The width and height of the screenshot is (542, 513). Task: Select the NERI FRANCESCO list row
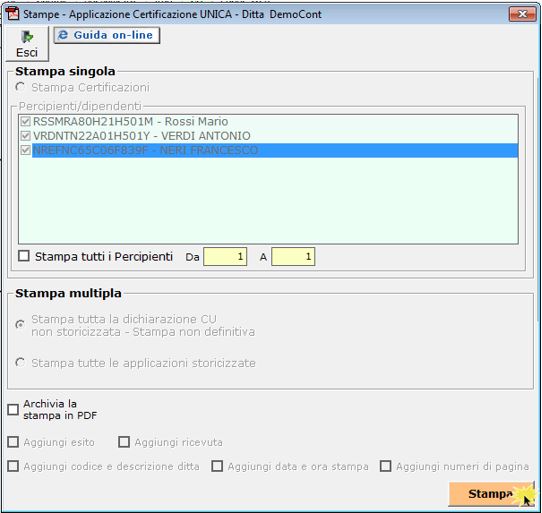point(275,150)
